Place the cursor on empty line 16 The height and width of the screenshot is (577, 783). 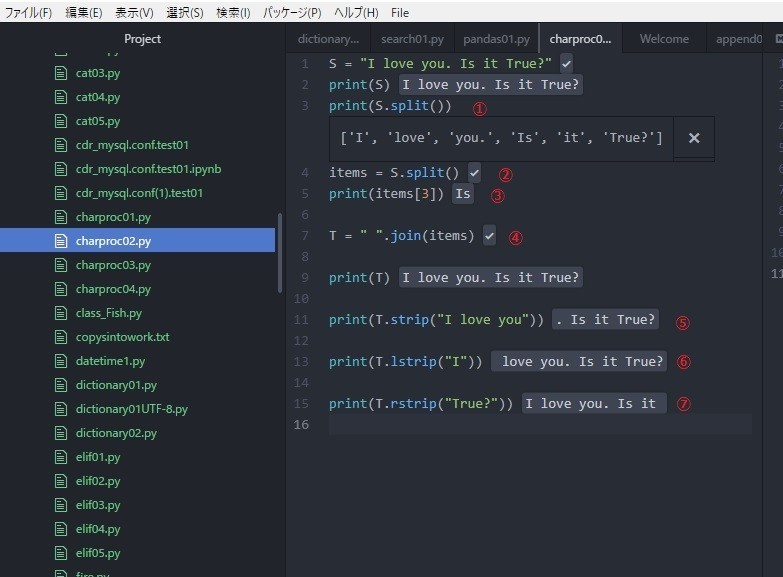[x=540, y=425]
